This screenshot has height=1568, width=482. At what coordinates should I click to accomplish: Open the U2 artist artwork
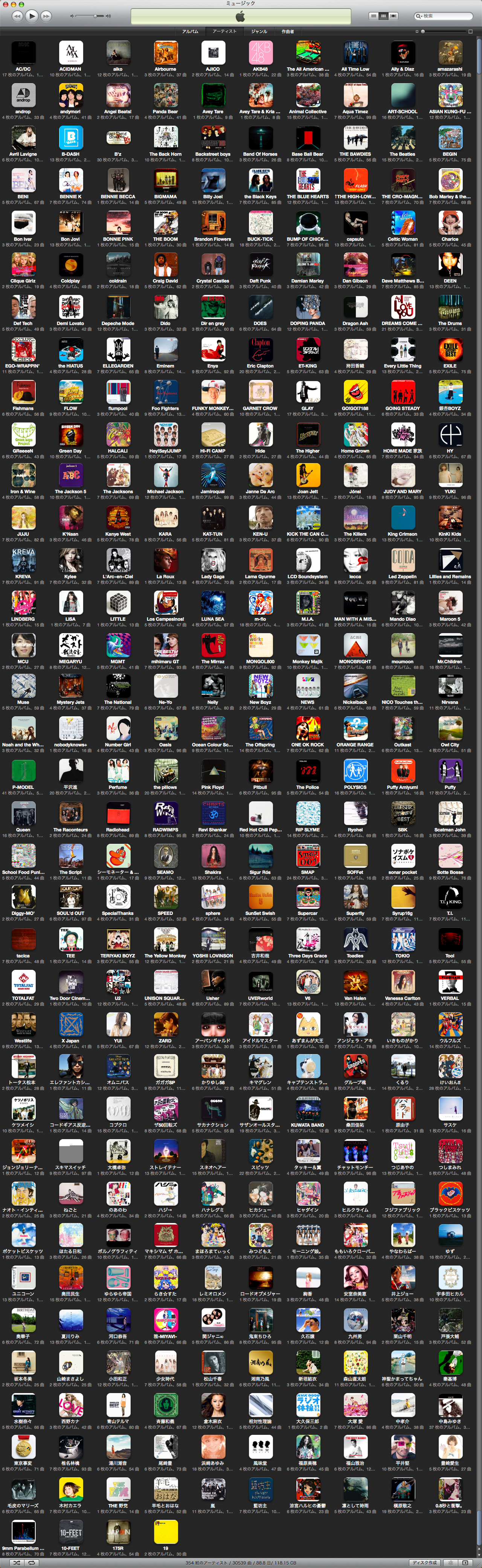tap(118, 982)
